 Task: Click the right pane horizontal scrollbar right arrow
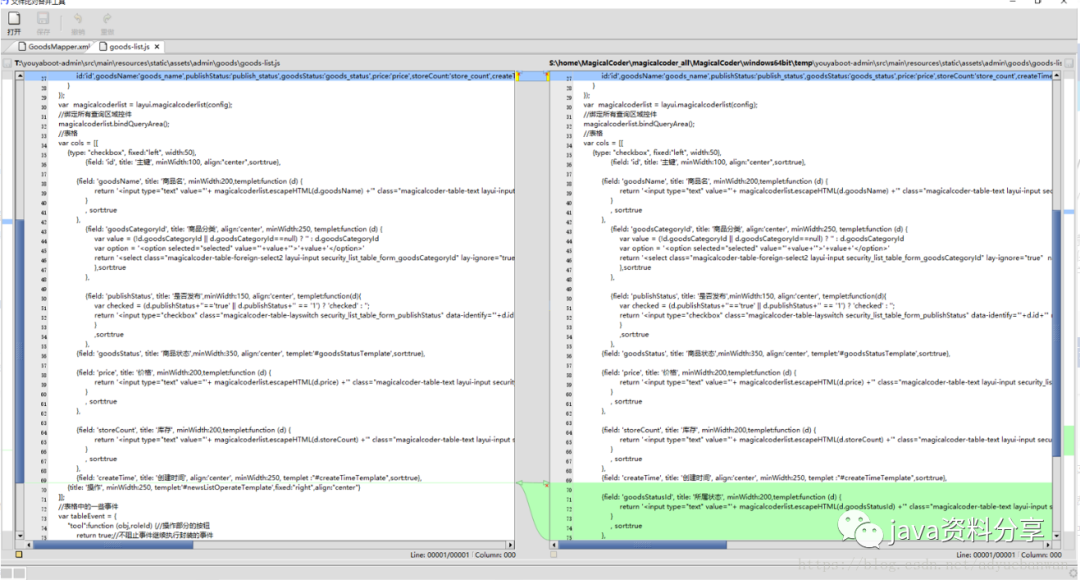1048,545
